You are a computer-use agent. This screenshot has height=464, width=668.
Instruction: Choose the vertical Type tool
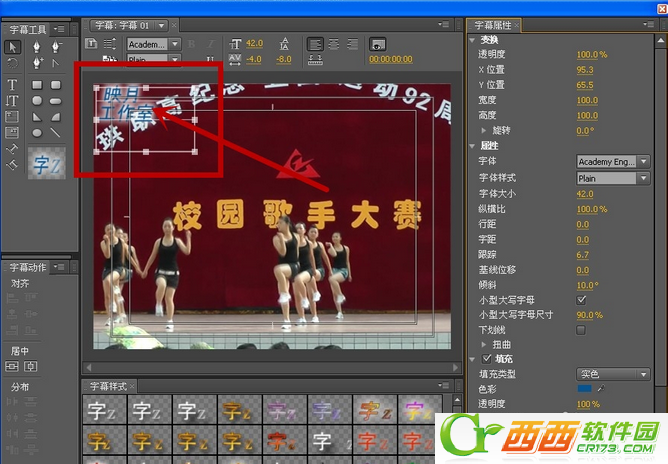coord(13,101)
